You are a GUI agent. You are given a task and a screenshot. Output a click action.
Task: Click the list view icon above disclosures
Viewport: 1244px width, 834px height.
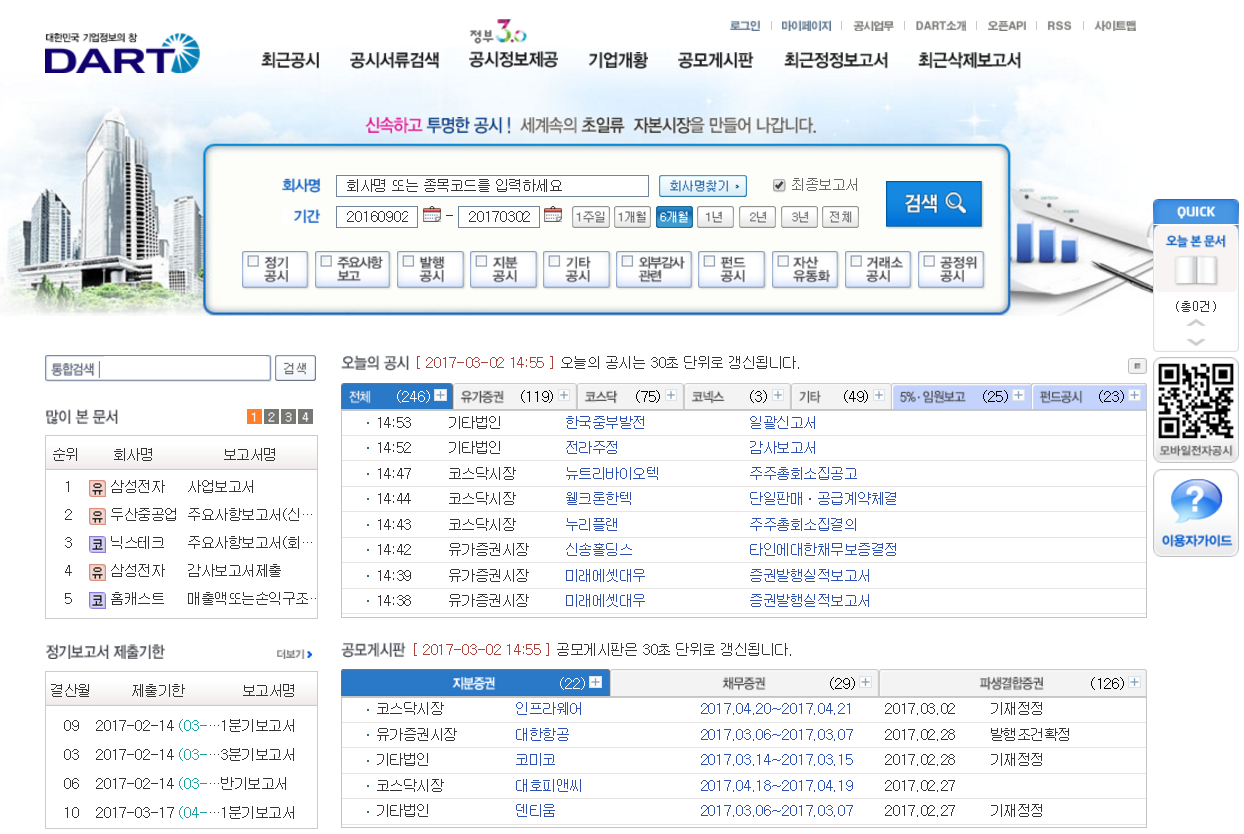coord(1136,365)
